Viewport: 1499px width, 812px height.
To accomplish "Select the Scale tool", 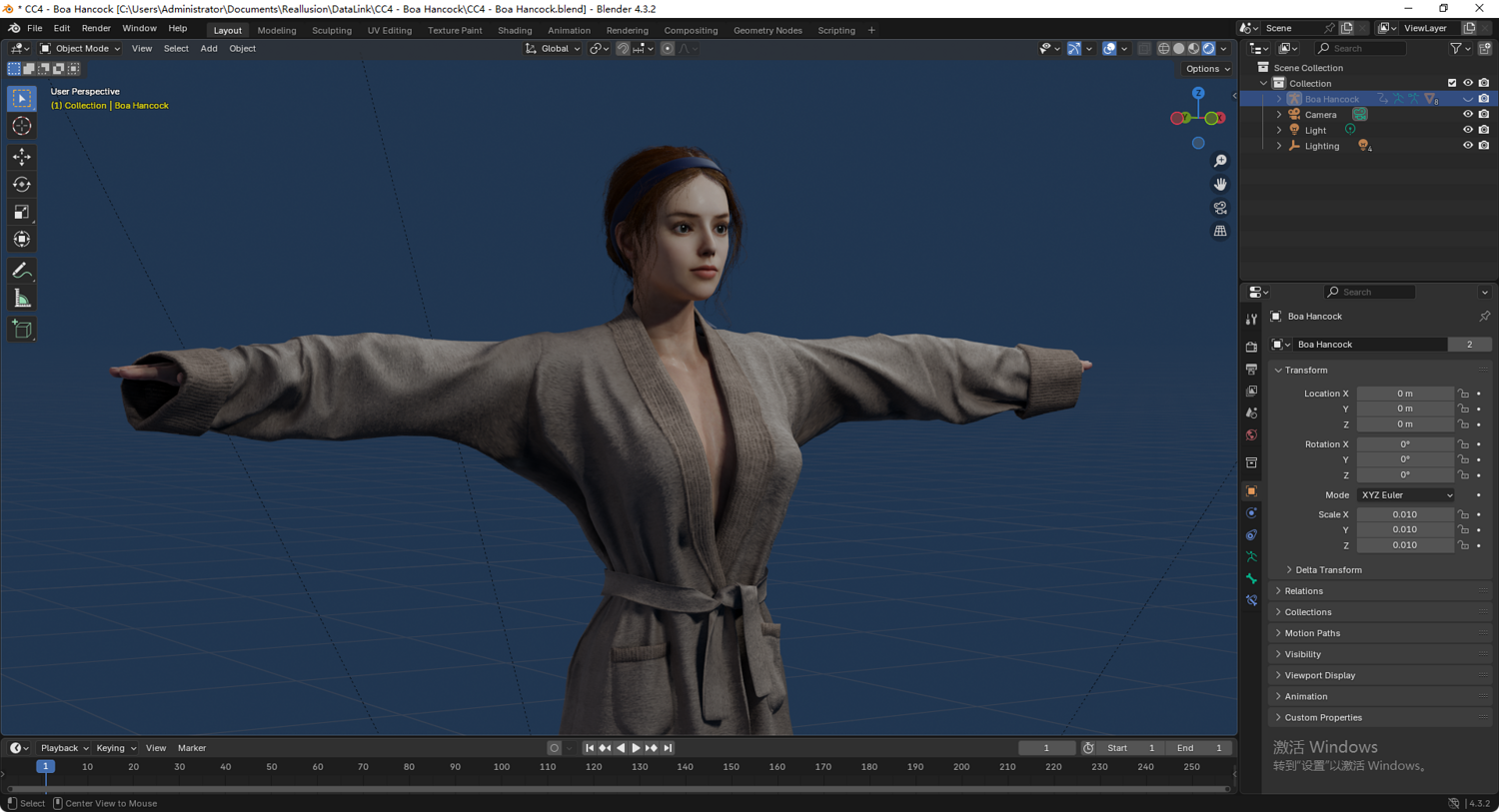I will (22, 212).
